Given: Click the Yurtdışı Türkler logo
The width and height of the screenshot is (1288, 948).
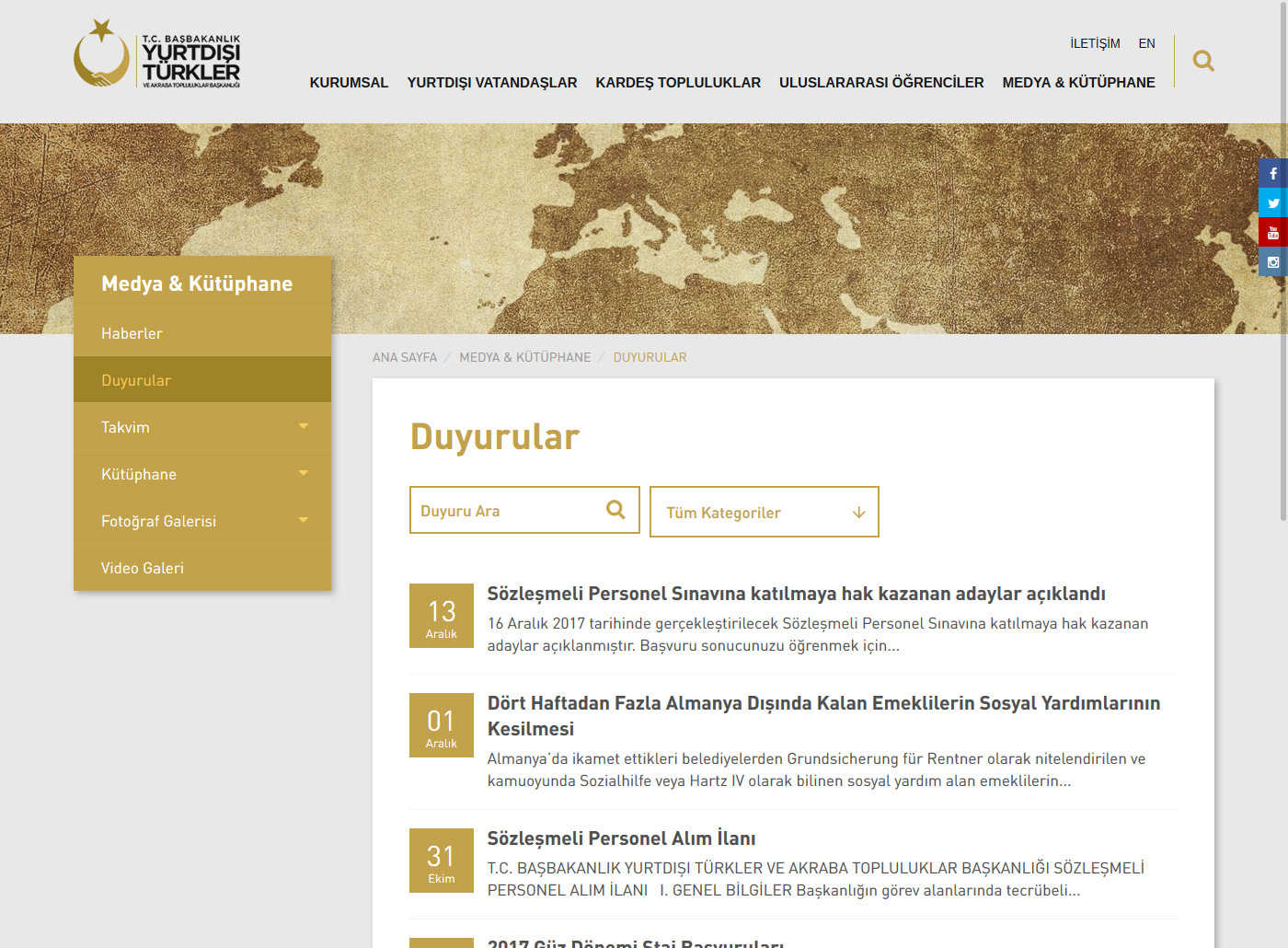Looking at the screenshot, I should click(157, 55).
